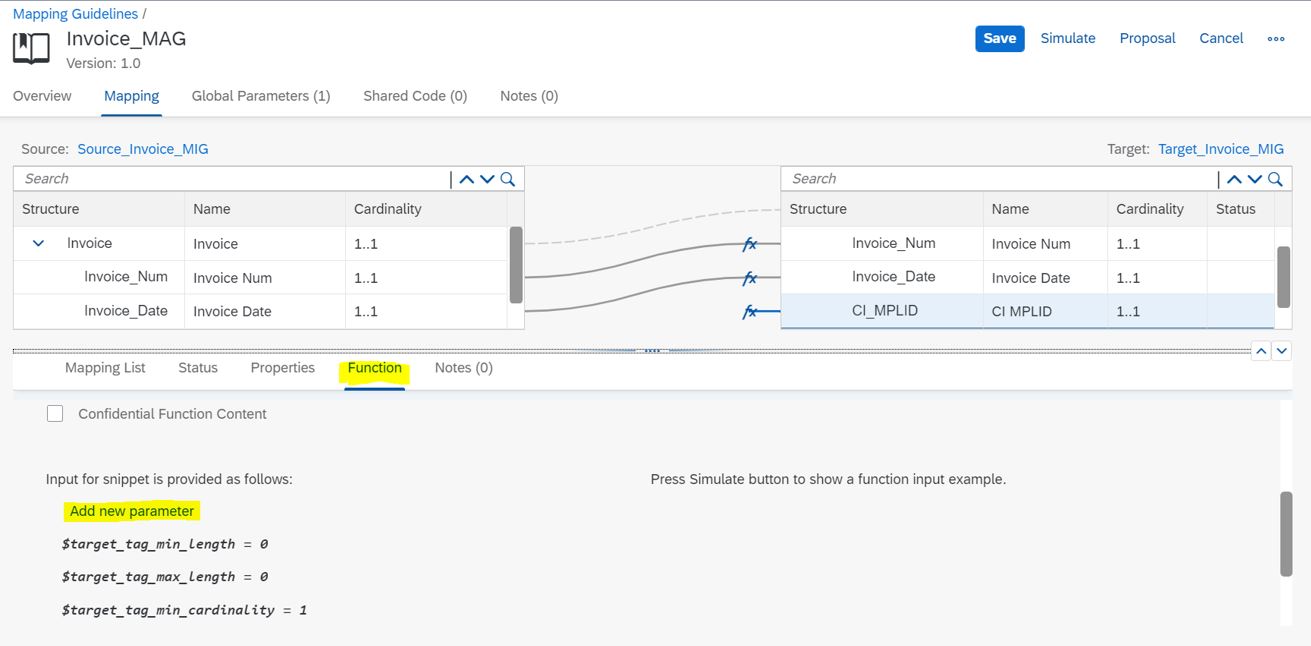Open the Mapping Guidelines breadcrumb link
This screenshot has height=646, width=1311.
[75, 13]
